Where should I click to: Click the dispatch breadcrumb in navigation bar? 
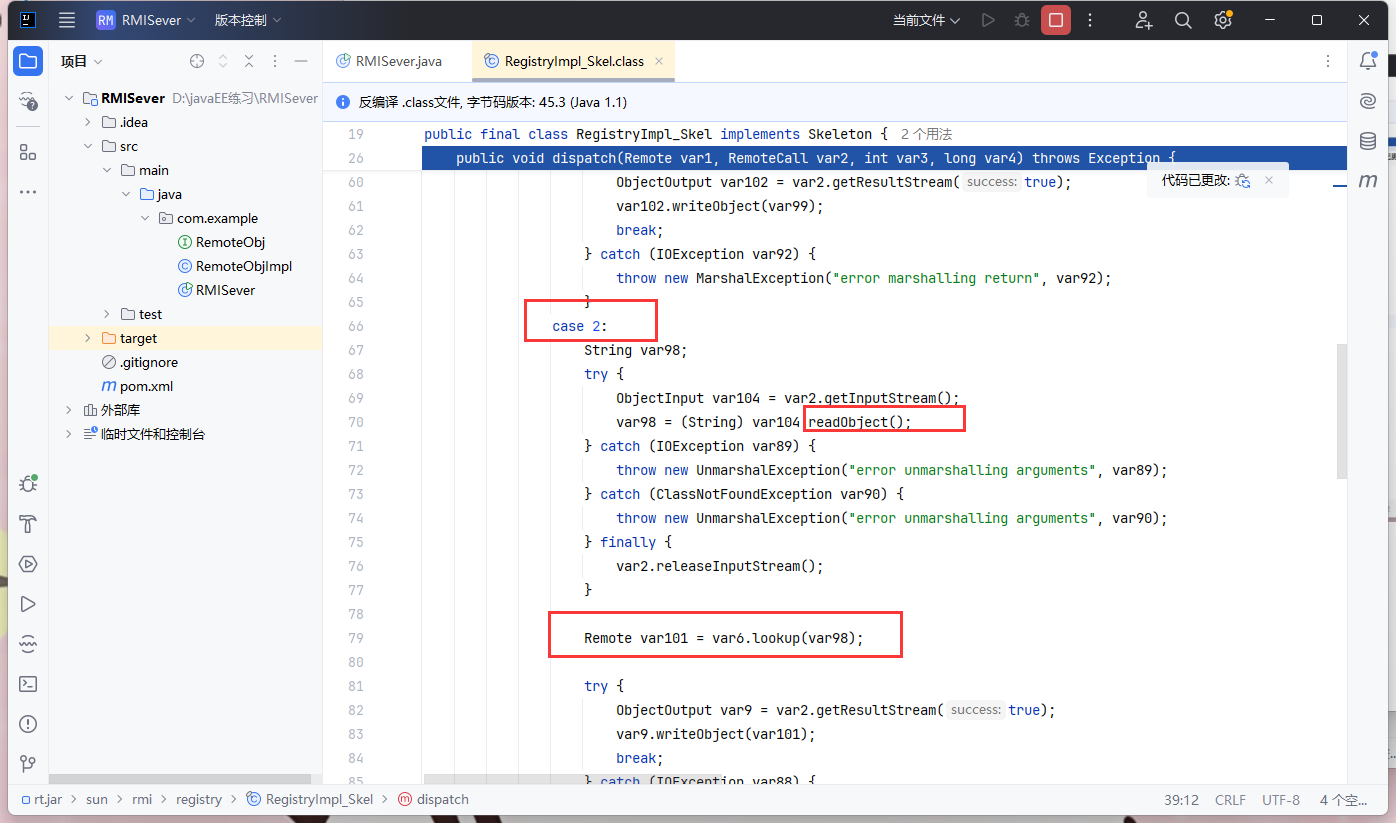pyautogui.click(x=442, y=799)
